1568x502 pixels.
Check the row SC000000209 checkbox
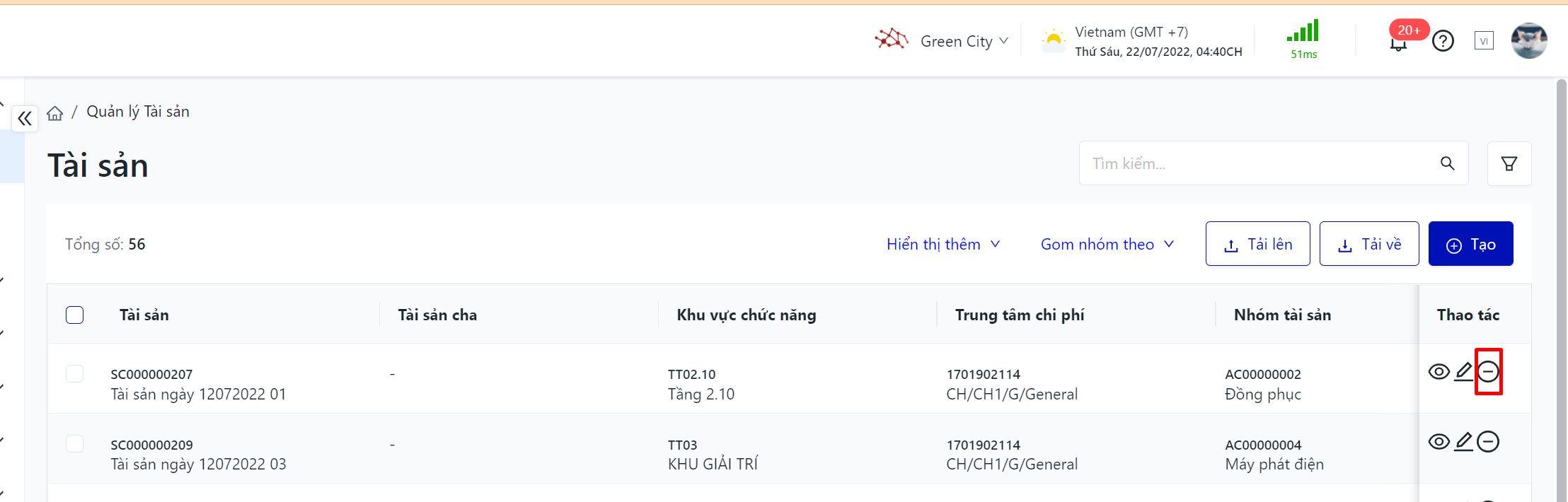(75, 443)
